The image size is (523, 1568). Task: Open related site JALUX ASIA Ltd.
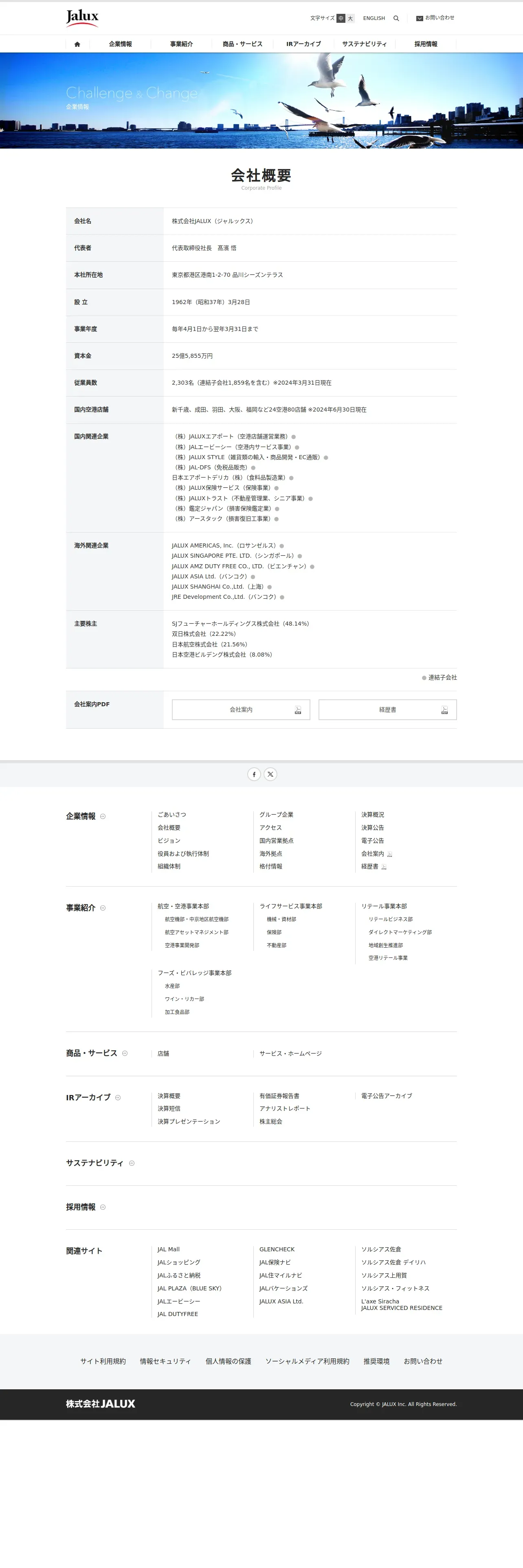point(281,1301)
